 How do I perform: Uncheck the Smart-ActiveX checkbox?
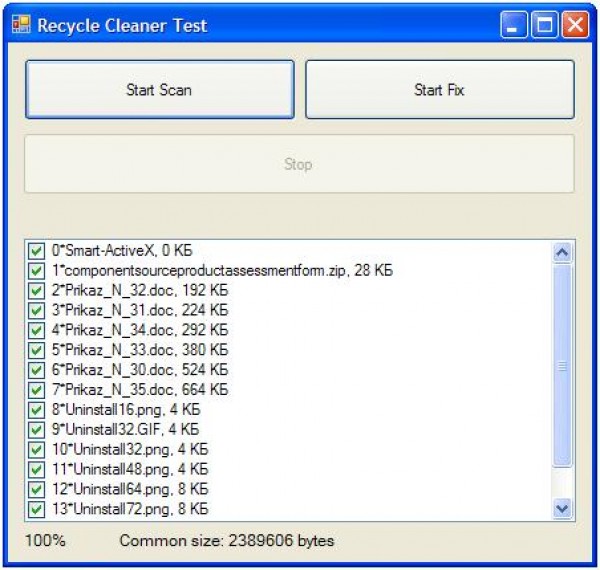click(x=37, y=251)
